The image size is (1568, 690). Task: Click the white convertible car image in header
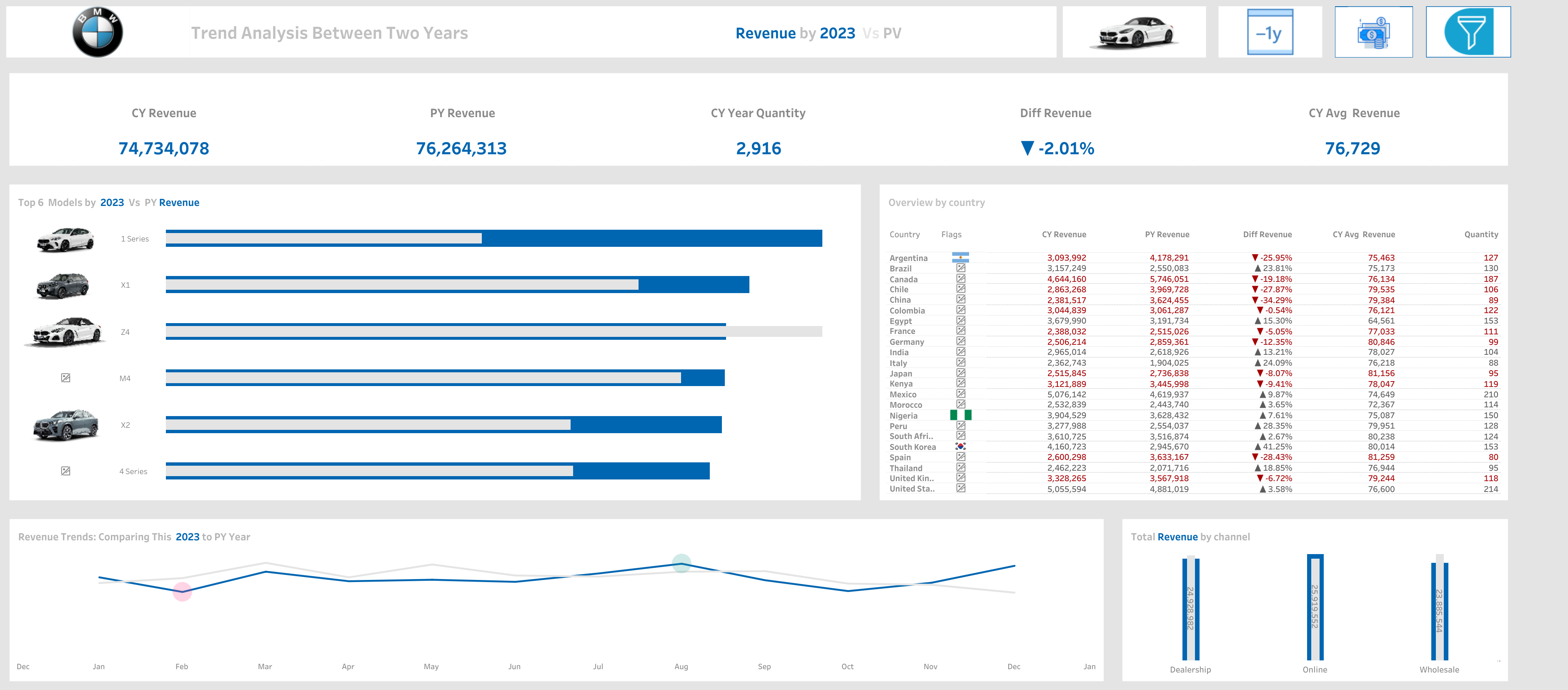click(x=1134, y=32)
